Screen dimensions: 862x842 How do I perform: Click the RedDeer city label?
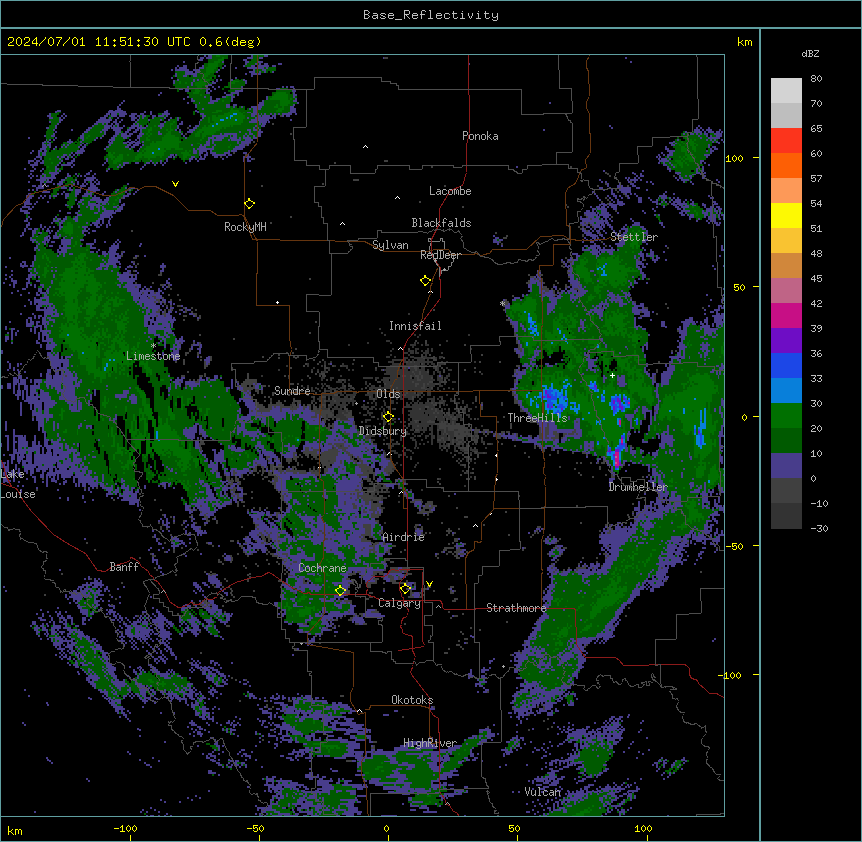(440, 255)
